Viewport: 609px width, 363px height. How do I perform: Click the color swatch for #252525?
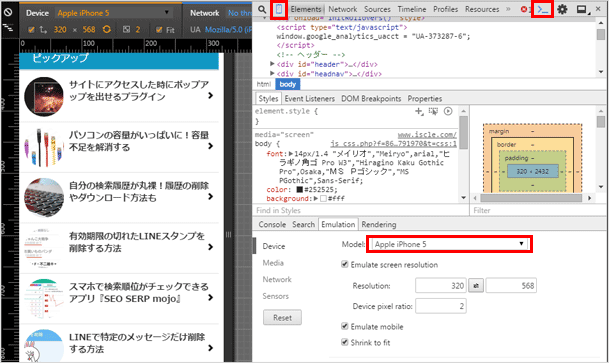click(x=299, y=189)
